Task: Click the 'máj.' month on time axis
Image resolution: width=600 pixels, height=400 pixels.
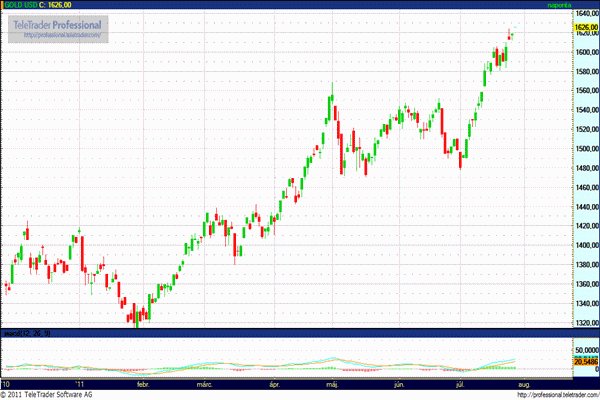Action: coord(334,383)
